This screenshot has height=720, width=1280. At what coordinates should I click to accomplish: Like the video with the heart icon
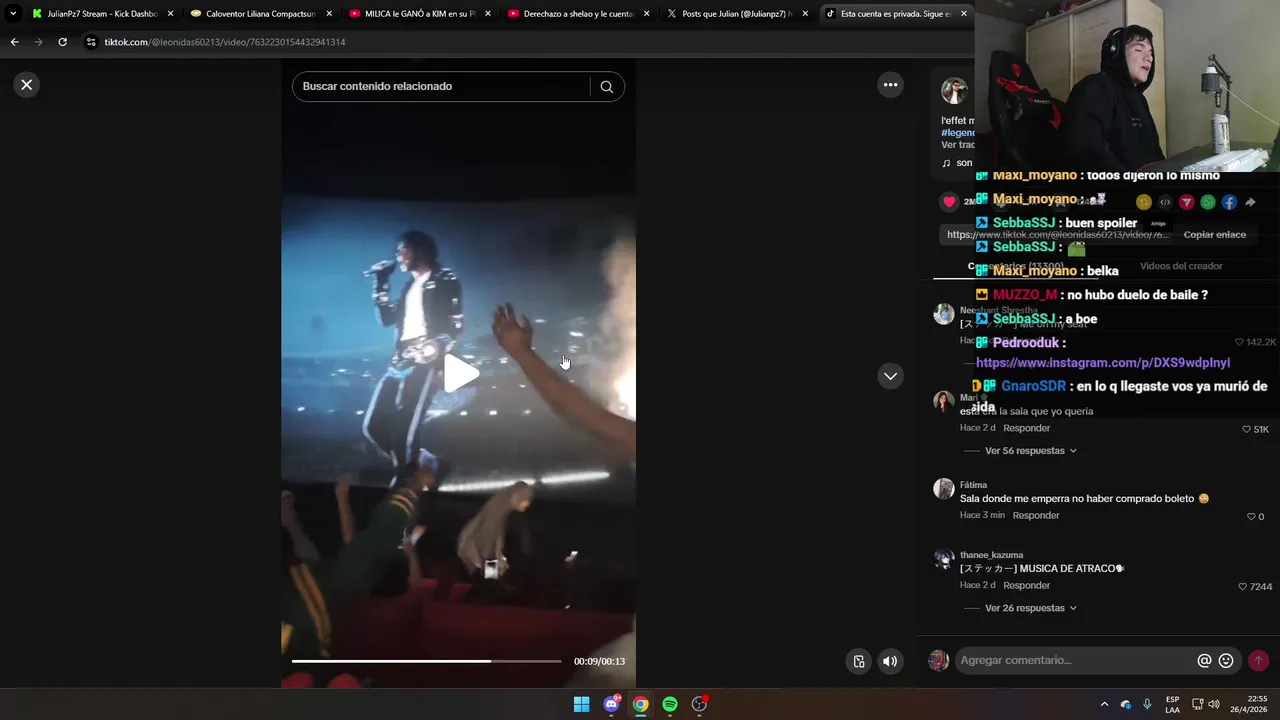(949, 202)
